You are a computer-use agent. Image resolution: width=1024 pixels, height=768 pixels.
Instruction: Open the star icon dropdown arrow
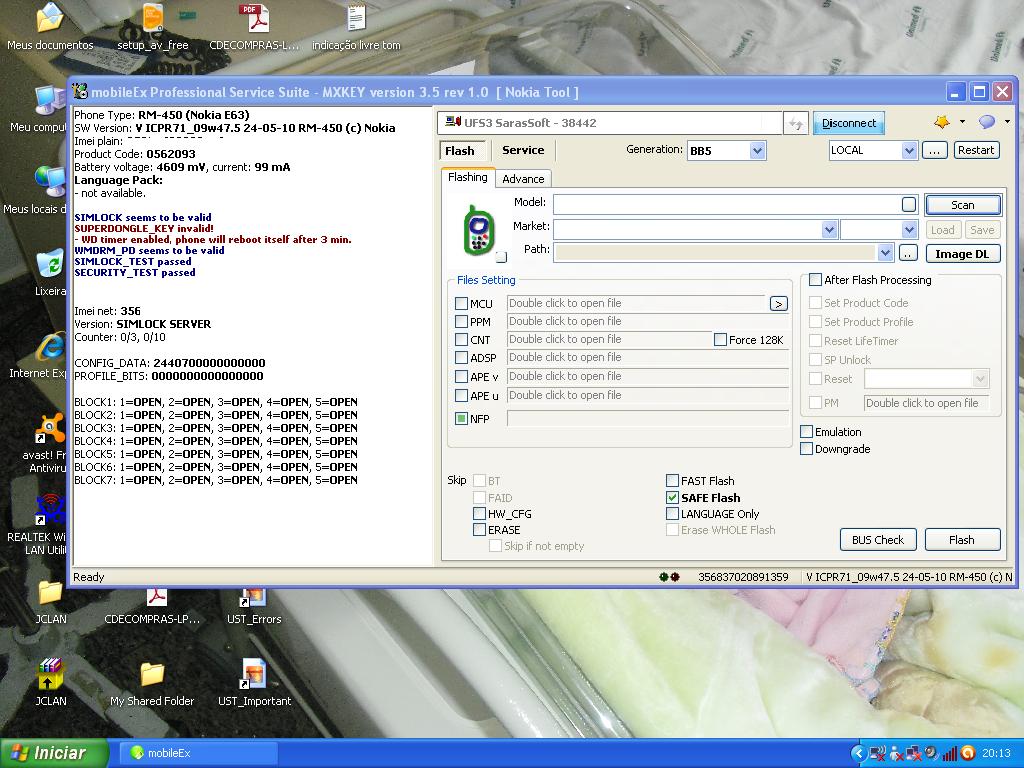962,121
